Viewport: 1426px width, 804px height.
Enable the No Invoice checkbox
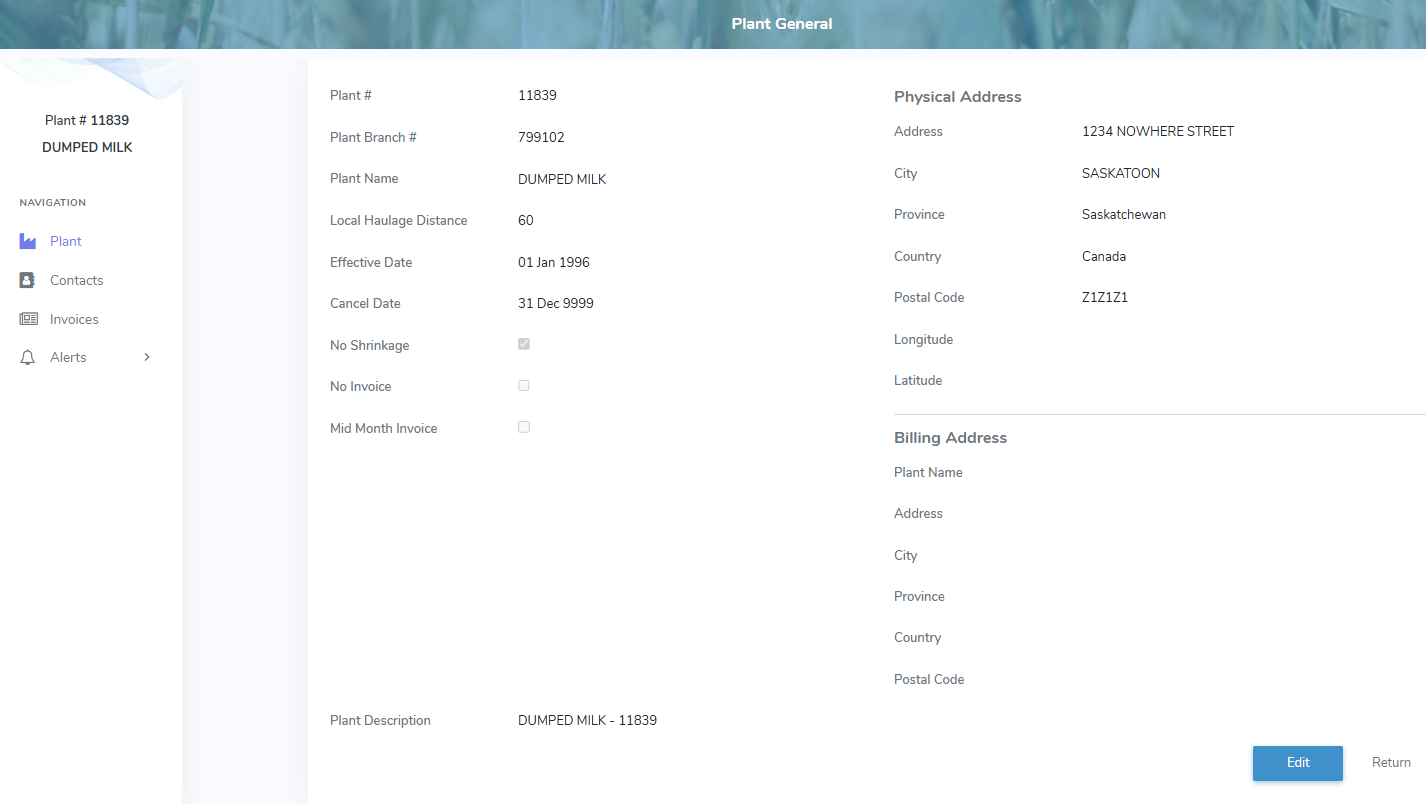pyautogui.click(x=524, y=386)
